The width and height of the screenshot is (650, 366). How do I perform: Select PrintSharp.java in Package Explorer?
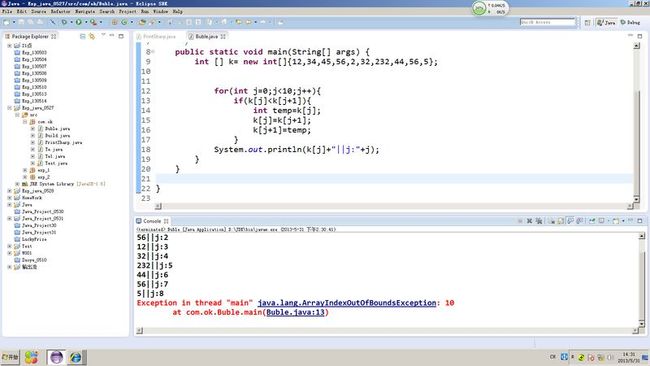point(63,143)
